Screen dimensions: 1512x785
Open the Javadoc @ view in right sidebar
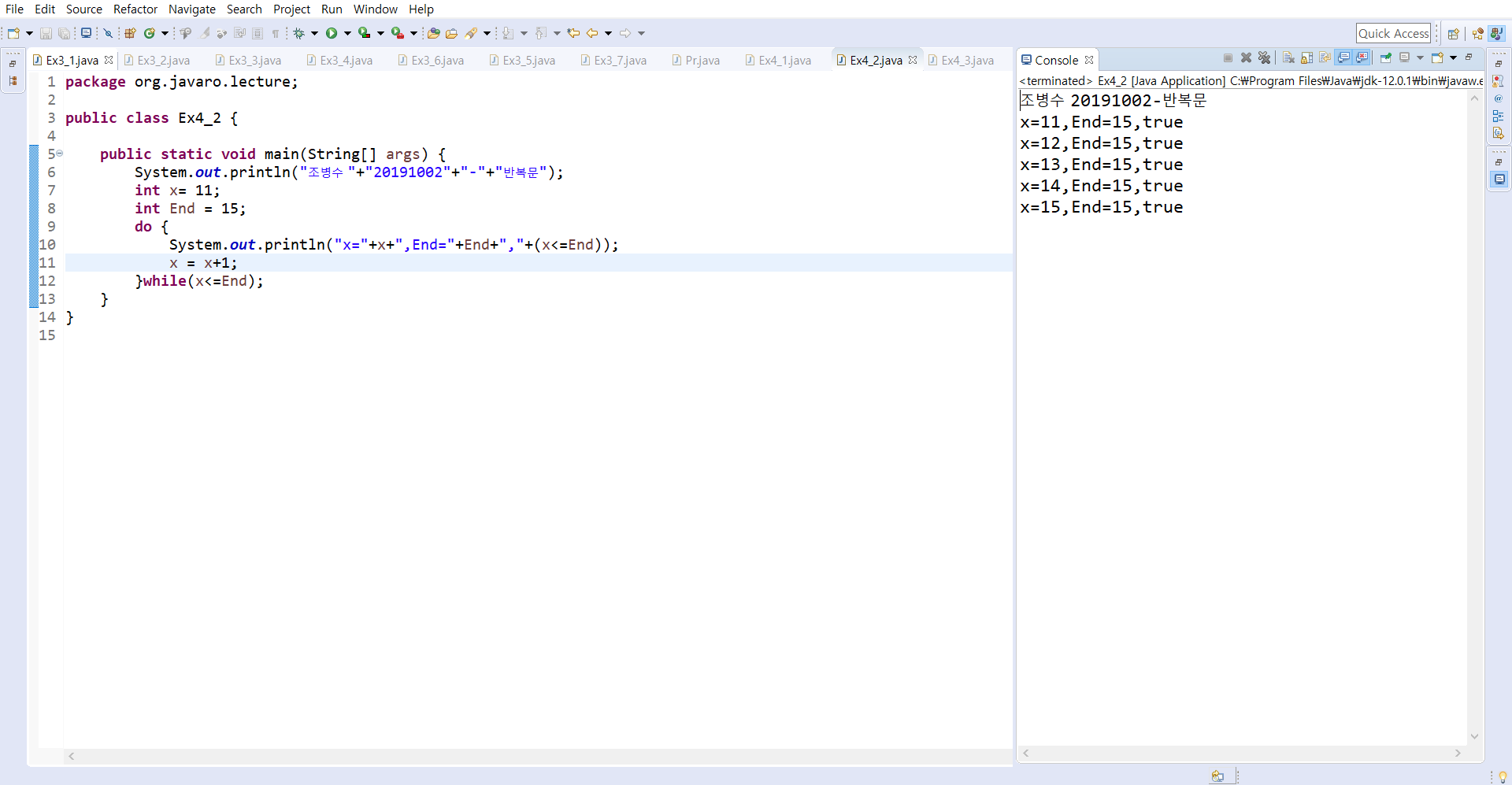coord(1498,98)
